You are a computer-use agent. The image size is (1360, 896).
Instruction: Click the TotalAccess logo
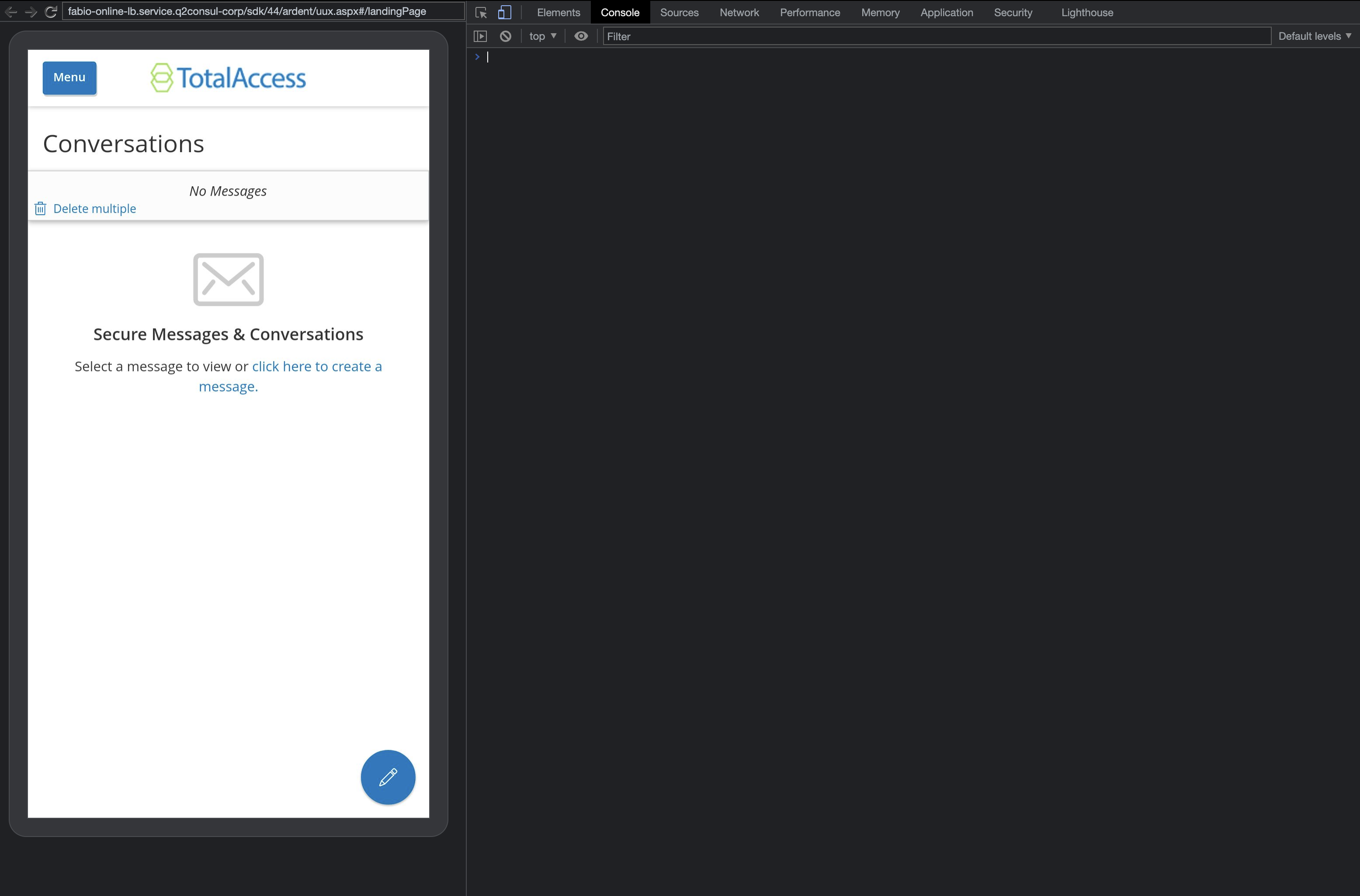coord(228,78)
